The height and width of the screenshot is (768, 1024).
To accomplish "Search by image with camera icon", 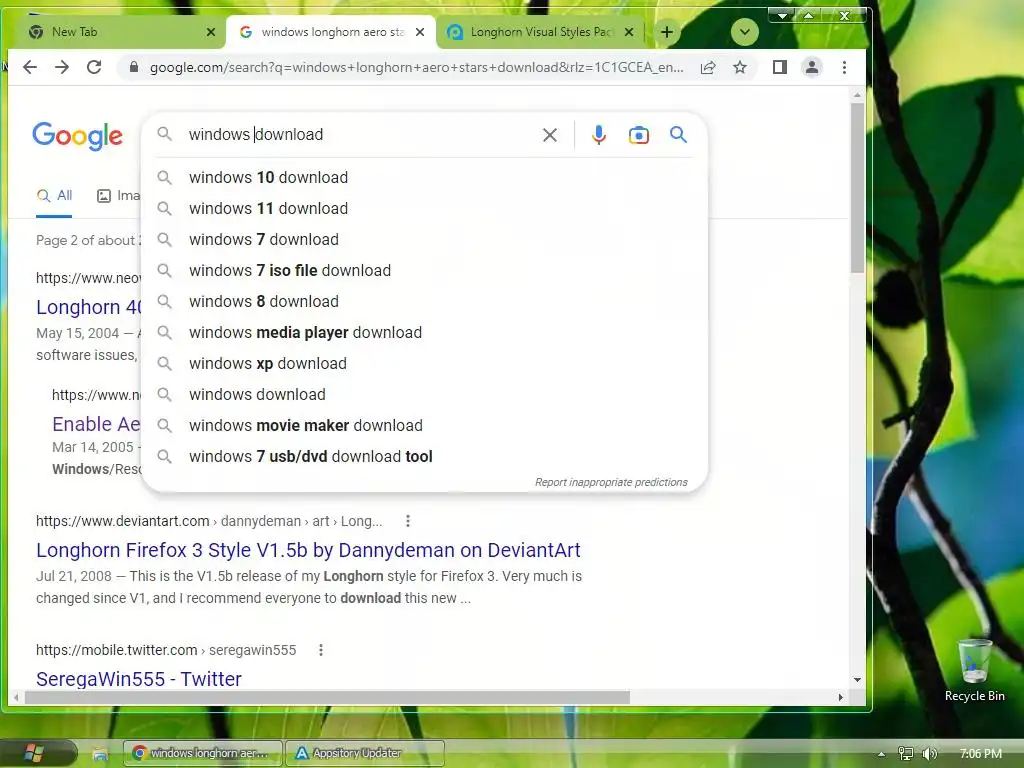I will click(x=639, y=135).
